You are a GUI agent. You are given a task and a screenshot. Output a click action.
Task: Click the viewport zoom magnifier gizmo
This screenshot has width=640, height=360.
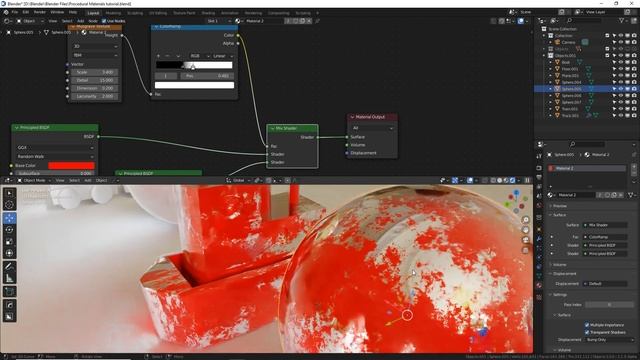coord(526,220)
